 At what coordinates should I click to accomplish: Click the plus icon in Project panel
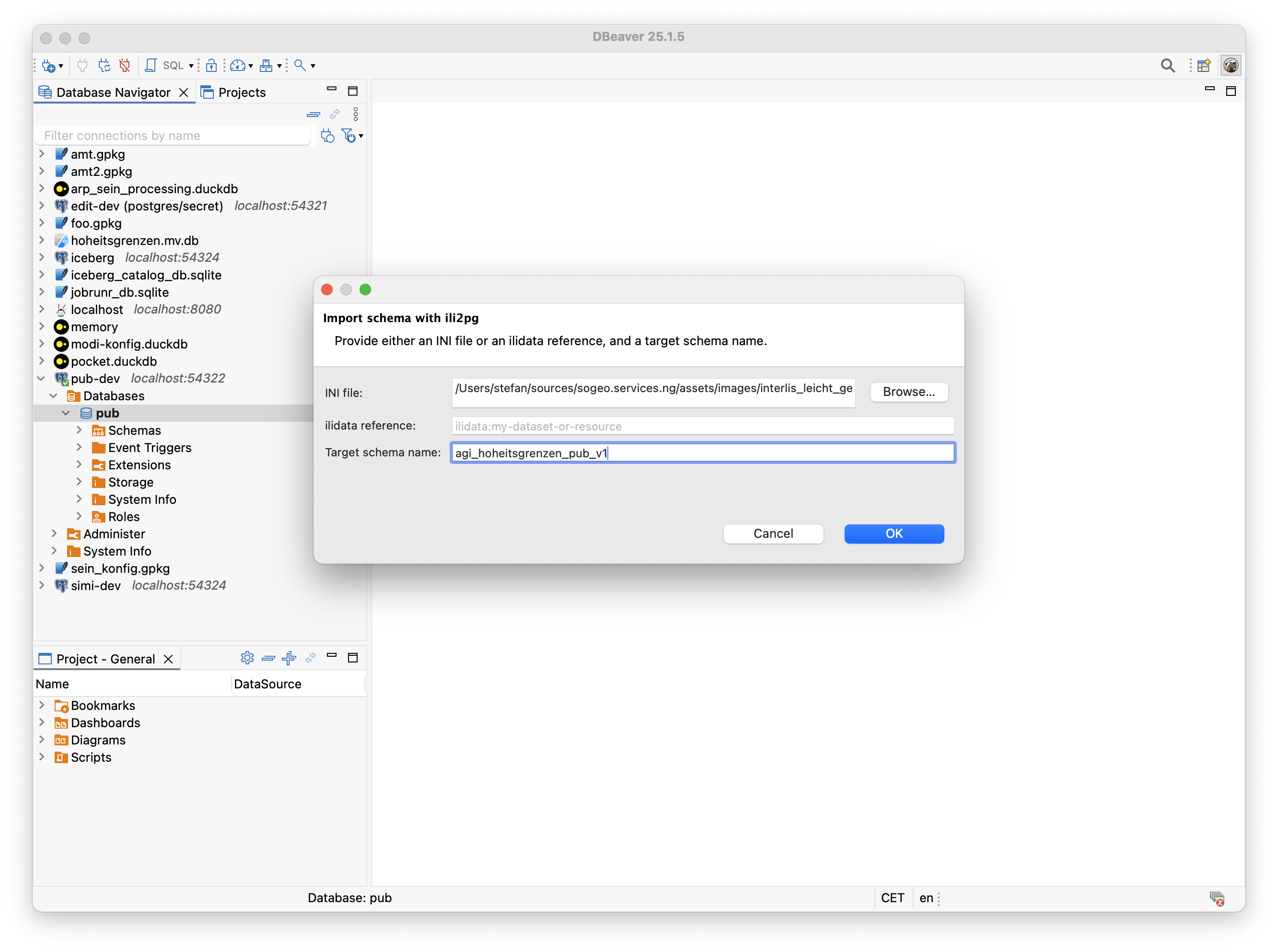click(289, 658)
